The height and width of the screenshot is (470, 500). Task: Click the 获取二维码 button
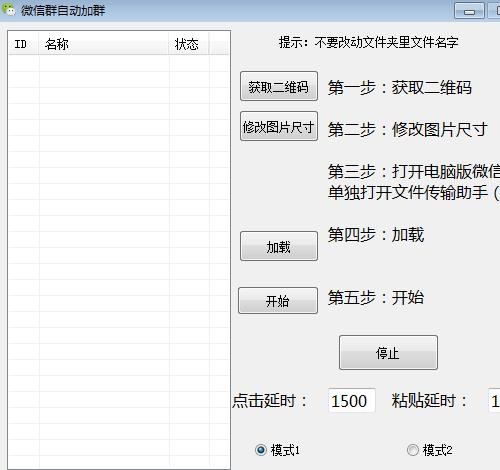(279, 86)
